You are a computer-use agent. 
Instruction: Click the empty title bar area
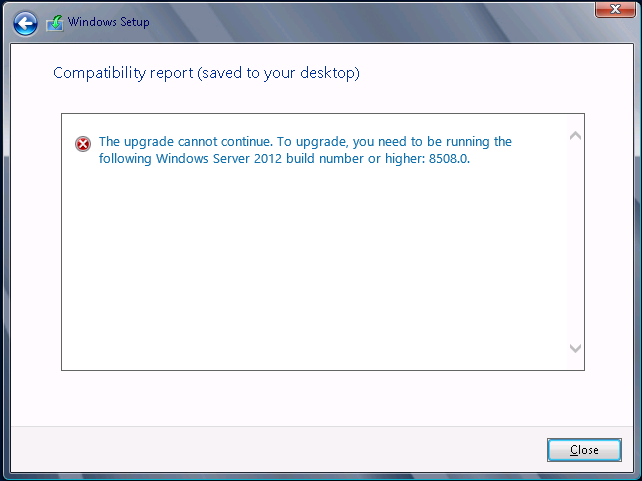tap(368, 21)
